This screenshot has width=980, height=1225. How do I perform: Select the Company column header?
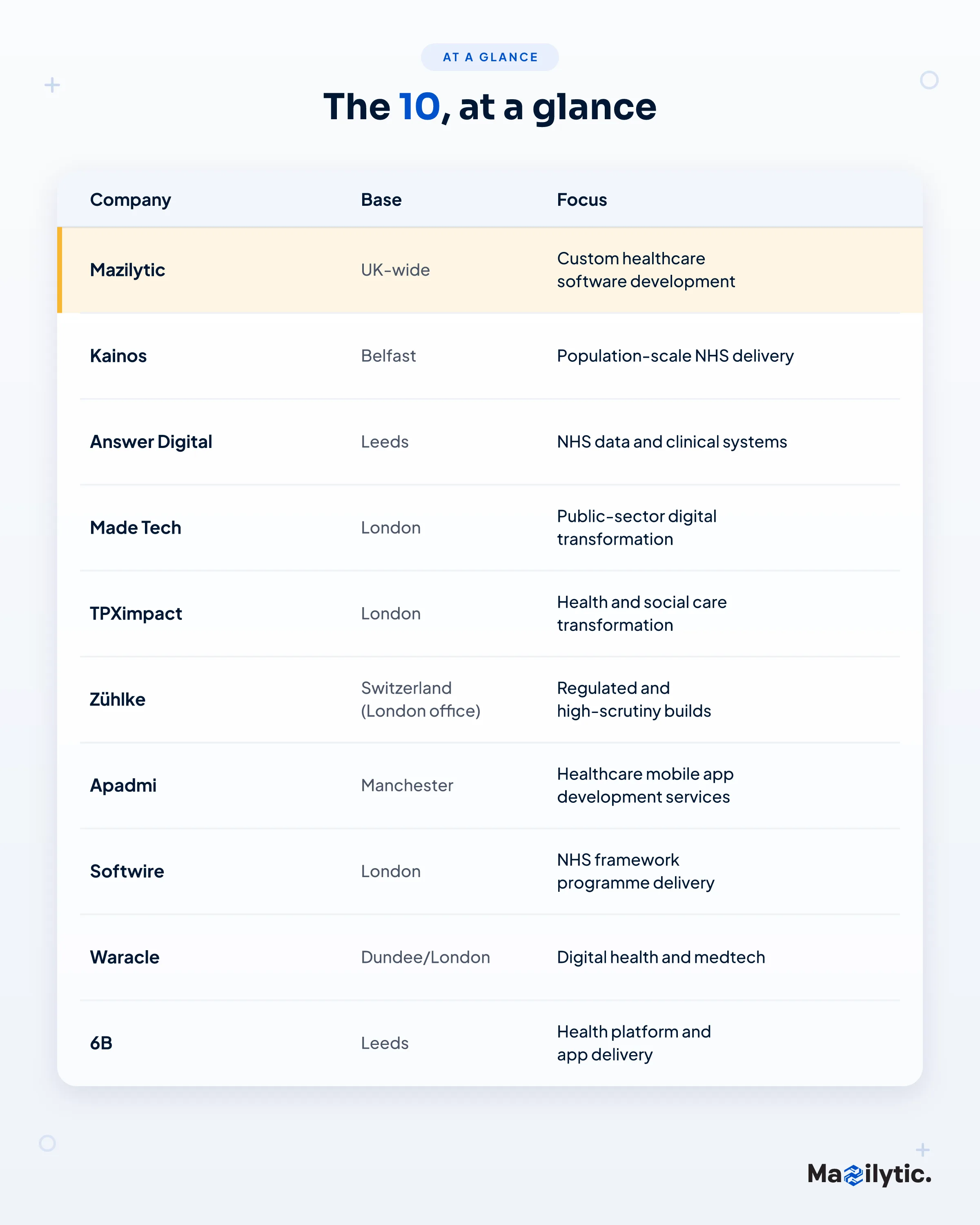[x=130, y=200]
